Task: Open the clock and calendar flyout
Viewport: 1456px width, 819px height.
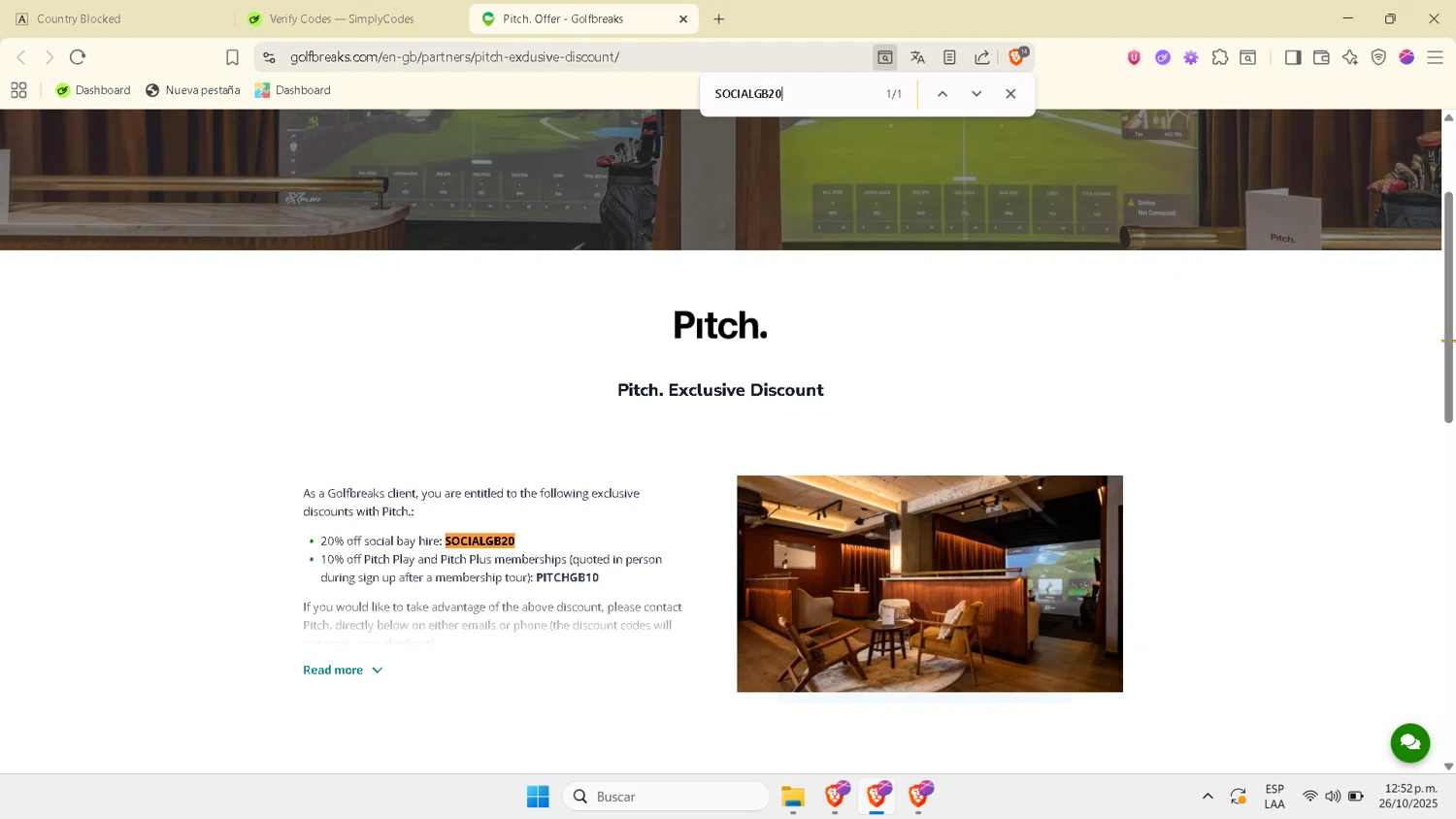Action: pos(1410,797)
